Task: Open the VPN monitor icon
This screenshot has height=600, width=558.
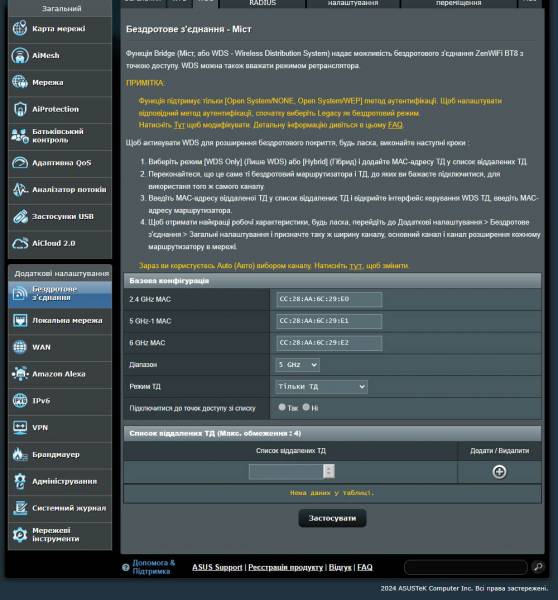Action: click(x=20, y=427)
